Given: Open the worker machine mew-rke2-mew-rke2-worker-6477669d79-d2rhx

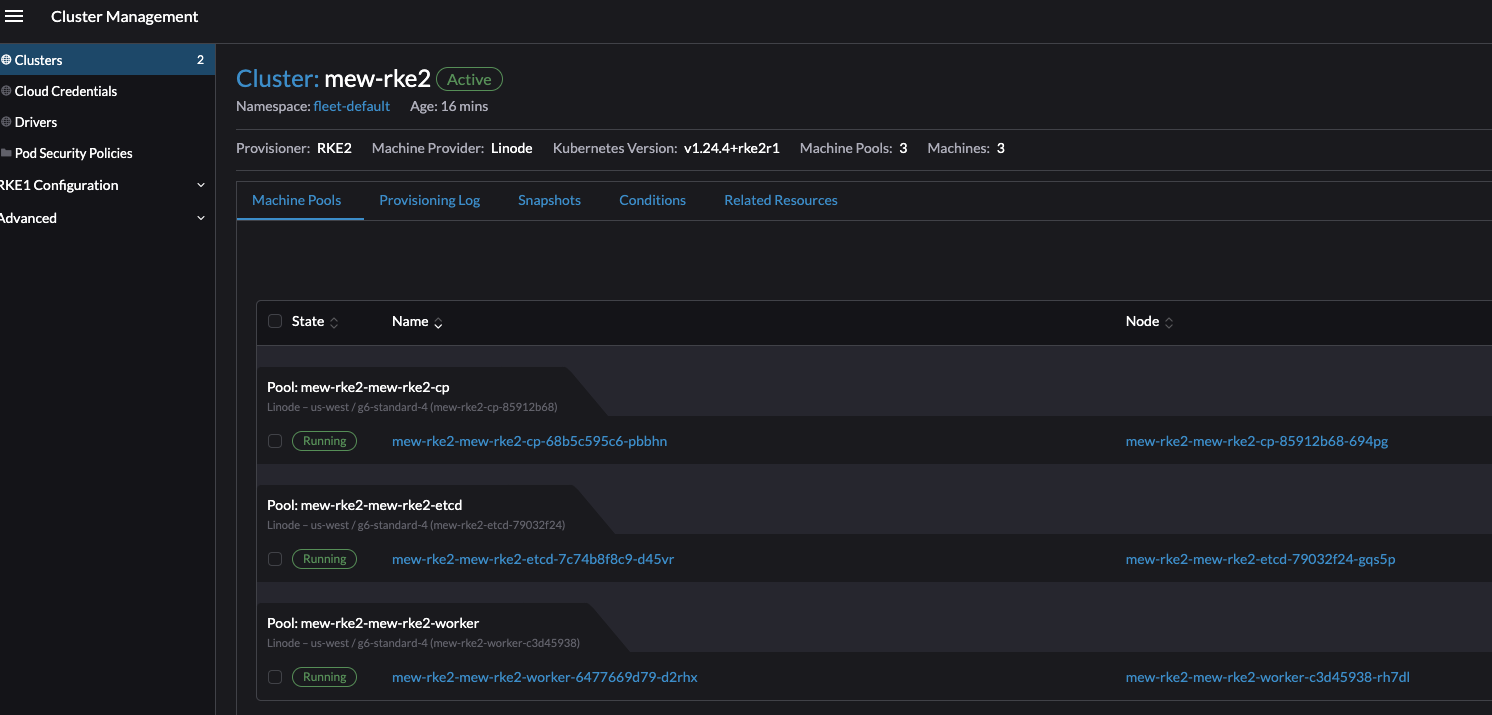Looking at the screenshot, I should pyautogui.click(x=545, y=677).
